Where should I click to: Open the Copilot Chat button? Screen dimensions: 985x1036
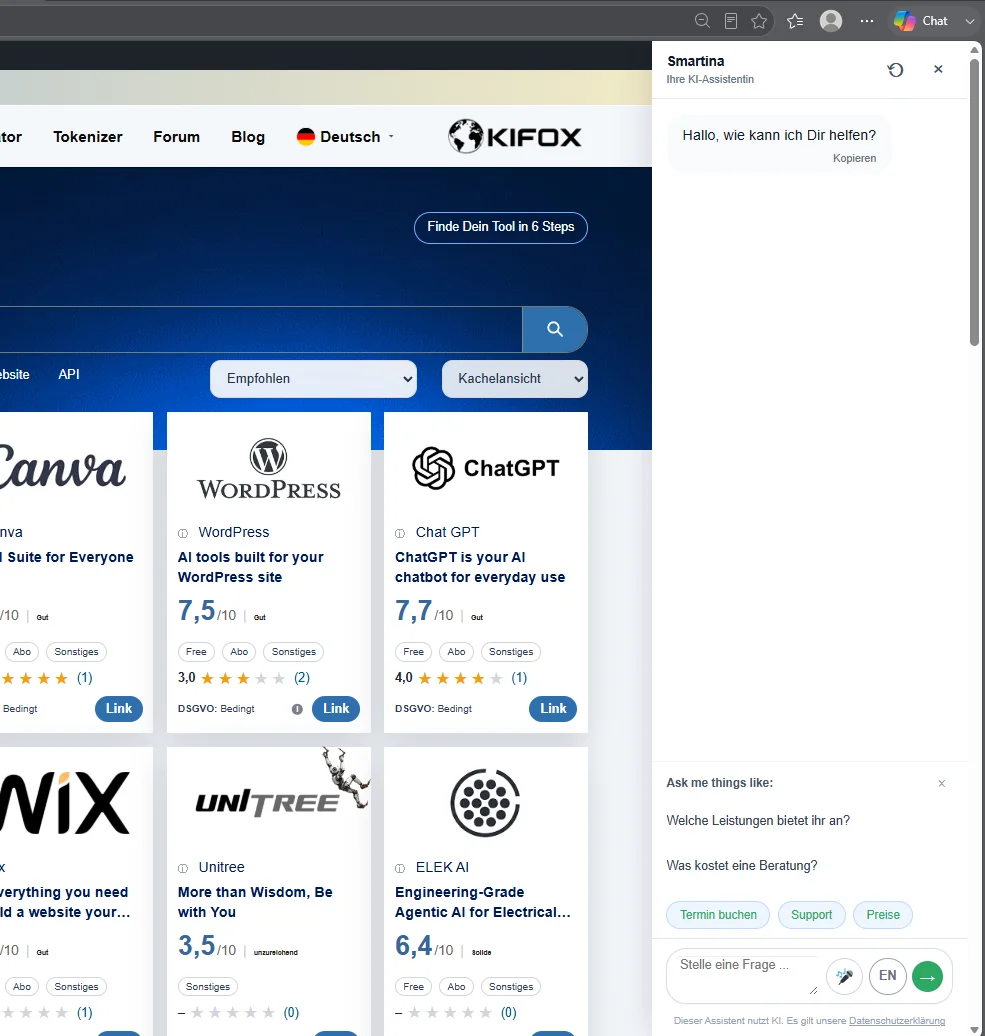tap(921, 21)
